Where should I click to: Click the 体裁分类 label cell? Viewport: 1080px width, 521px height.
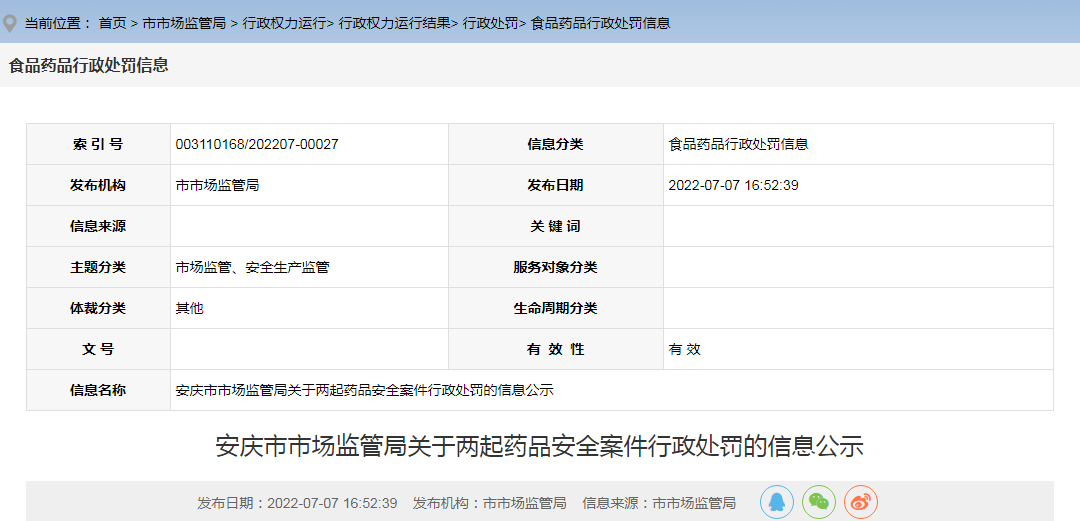pyautogui.click(x=98, y=308)
